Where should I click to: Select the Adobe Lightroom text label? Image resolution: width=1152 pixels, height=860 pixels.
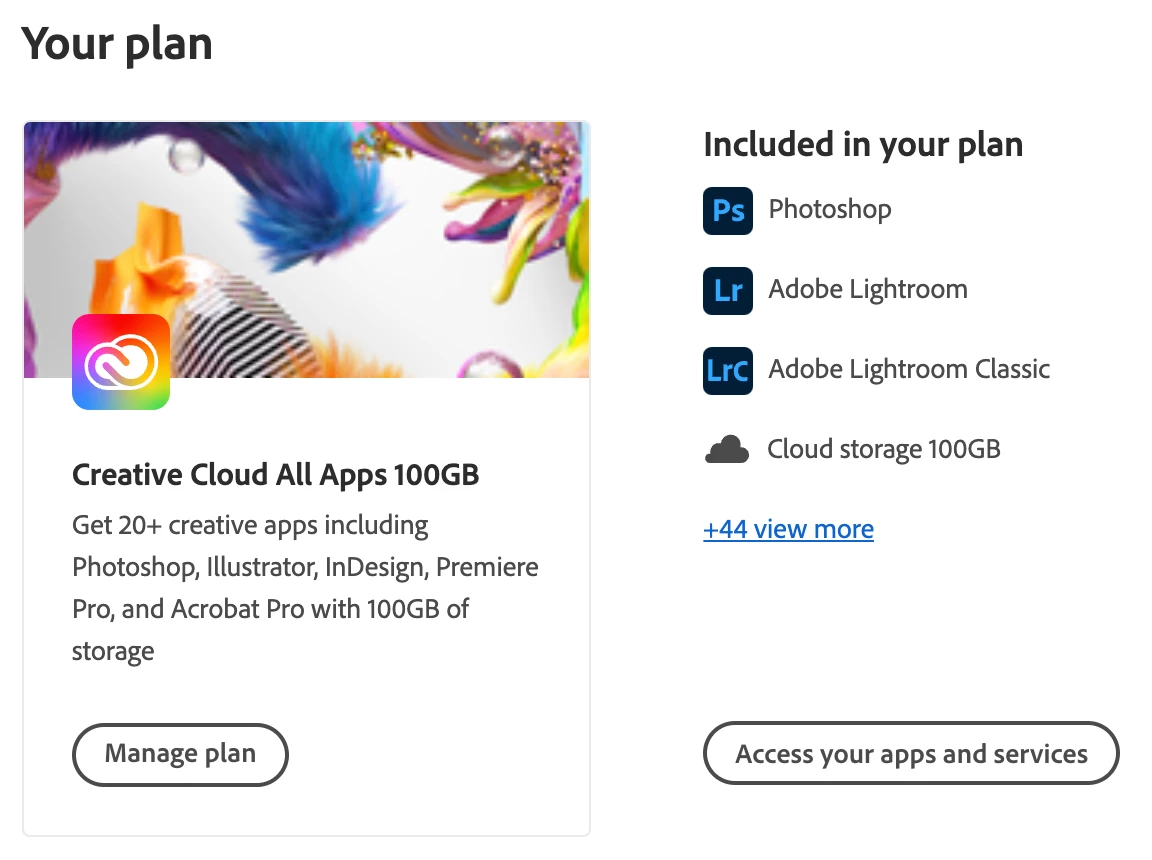(x=867, y=290)
